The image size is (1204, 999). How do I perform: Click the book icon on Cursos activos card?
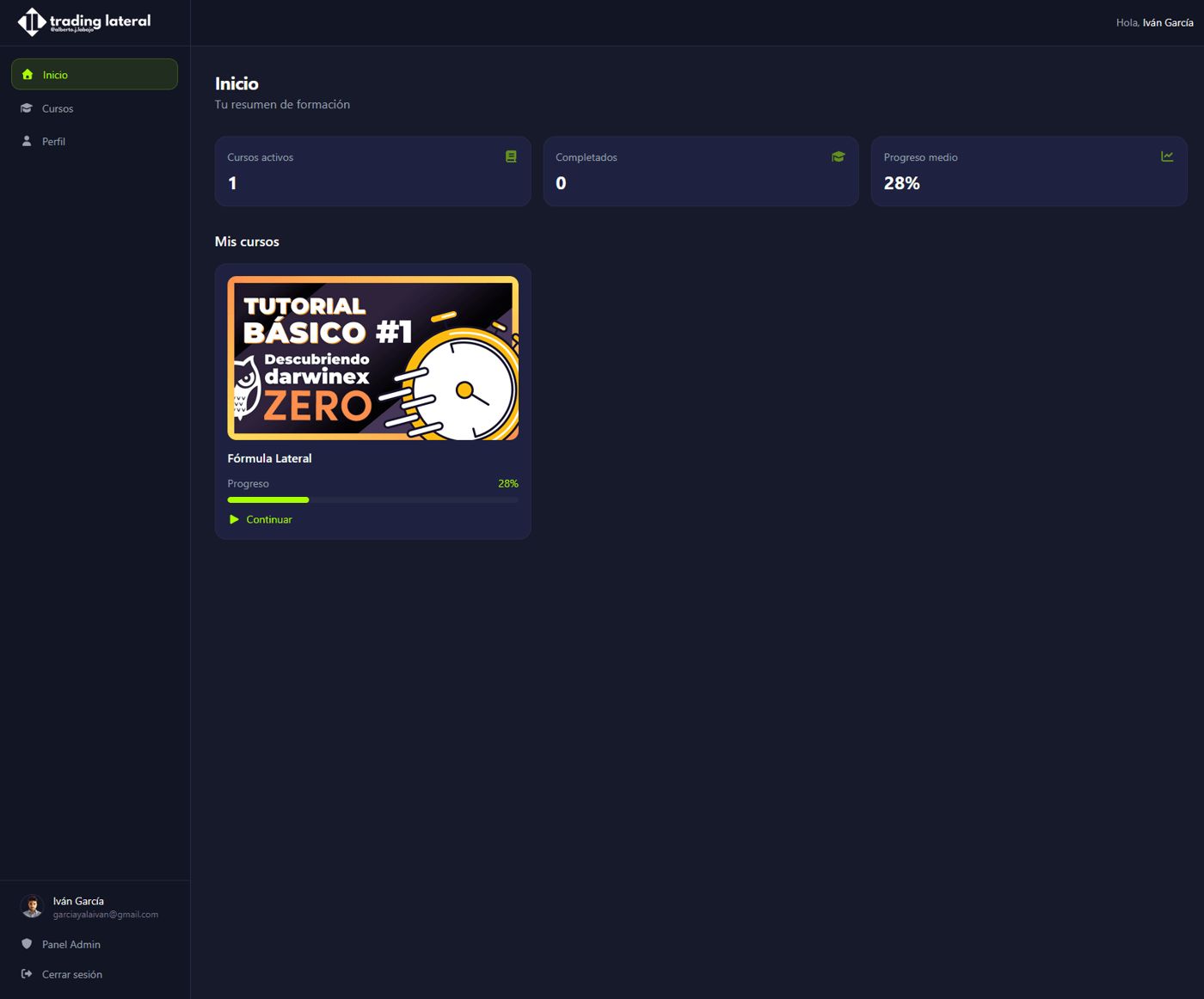(511, 156)
